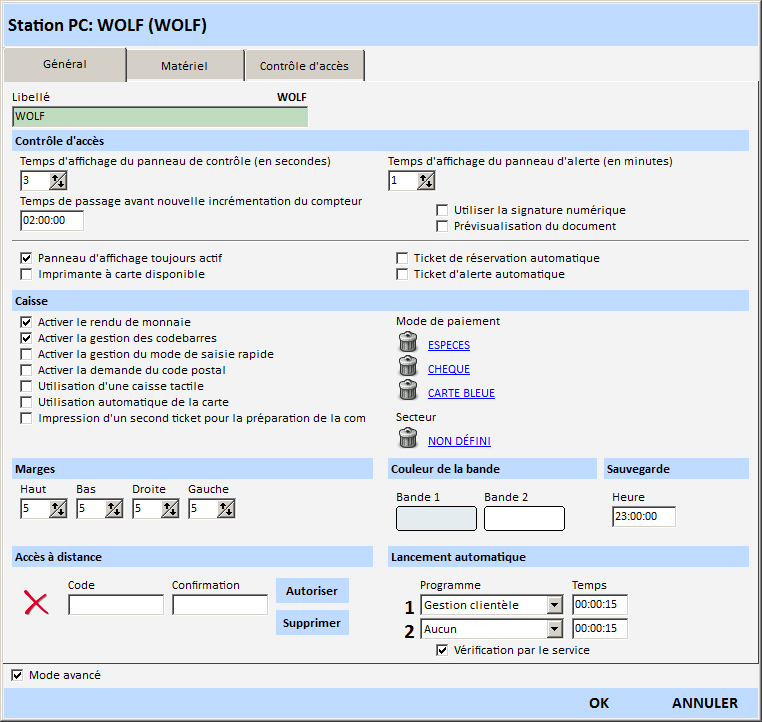762x722 pixels.
Task: Click trash icon next to NON DÉFINI
Action: click(407, 440)
